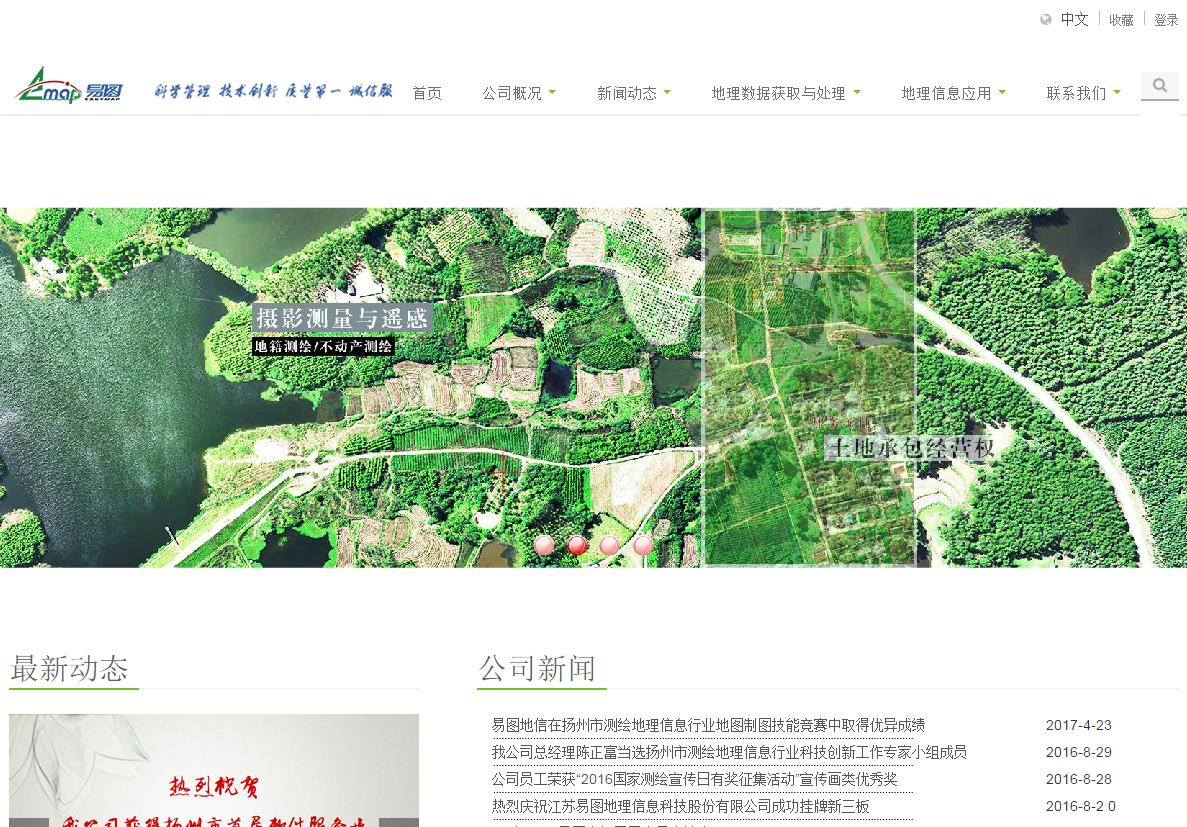Expand the 联系我们 dropdown arrow
Screen dimensions: 1187x827
click(1117, 92)
